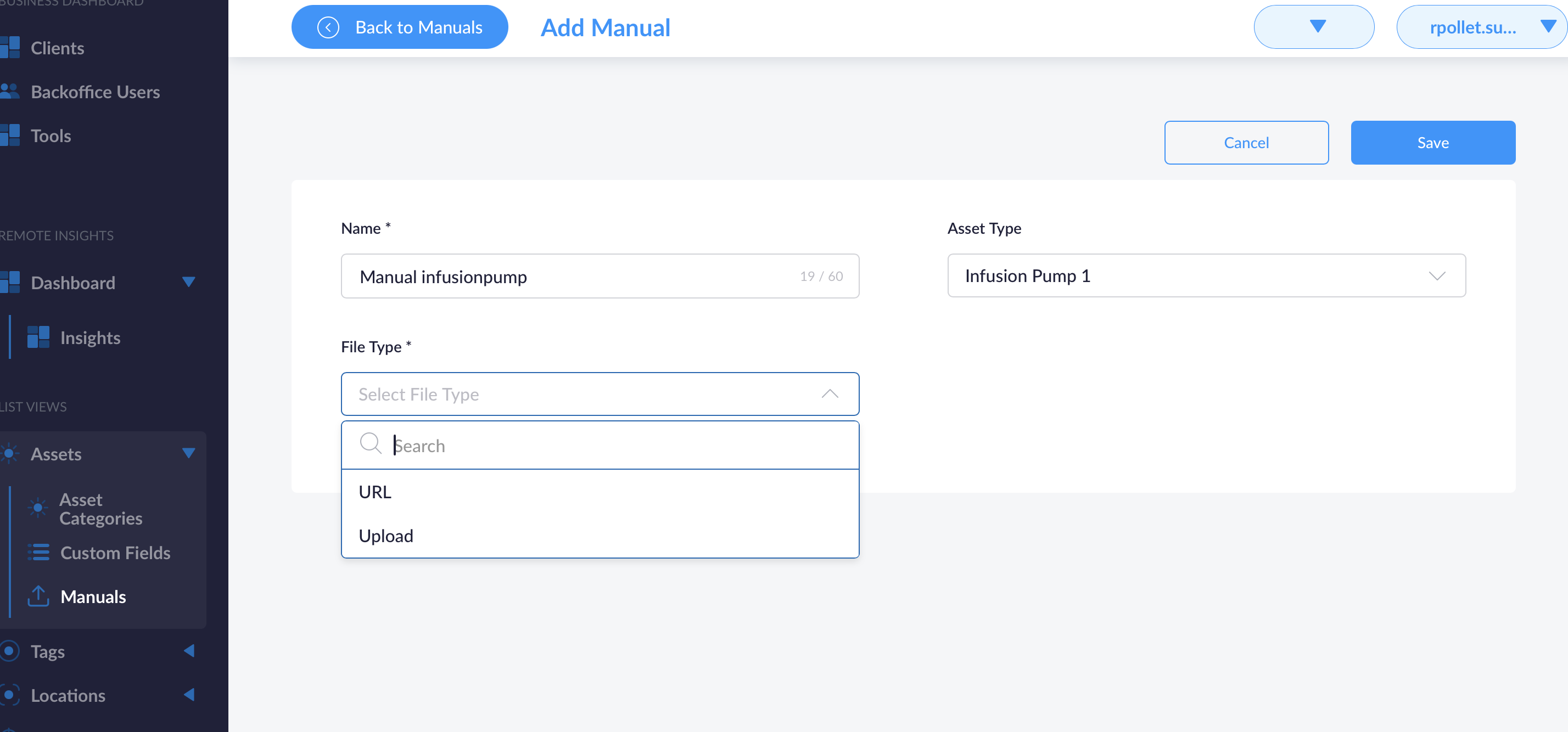The width and height of the screenshot is (1568, 732).
Task: Open the Asset Type dropdown chevron
Action: click(x=1437, y=275)
